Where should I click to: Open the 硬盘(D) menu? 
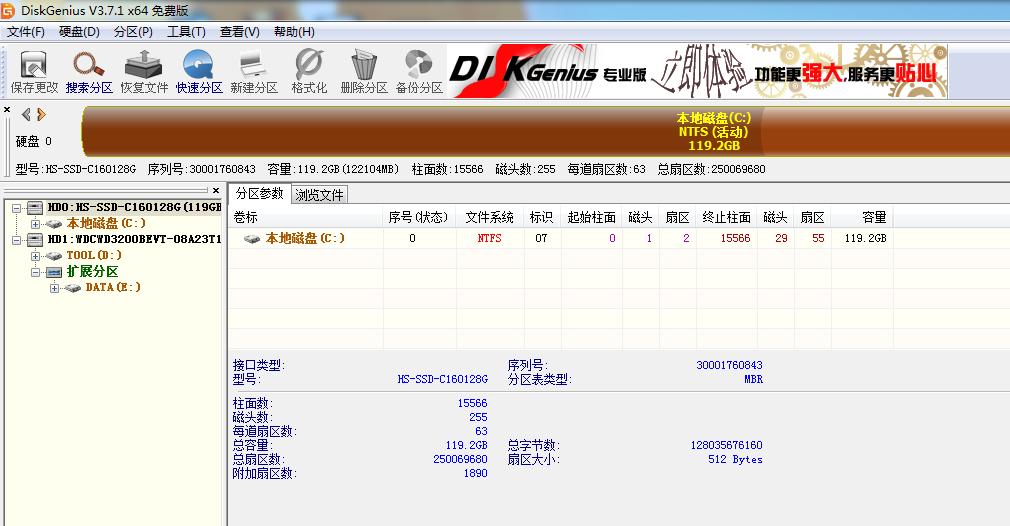coord(79,32)
